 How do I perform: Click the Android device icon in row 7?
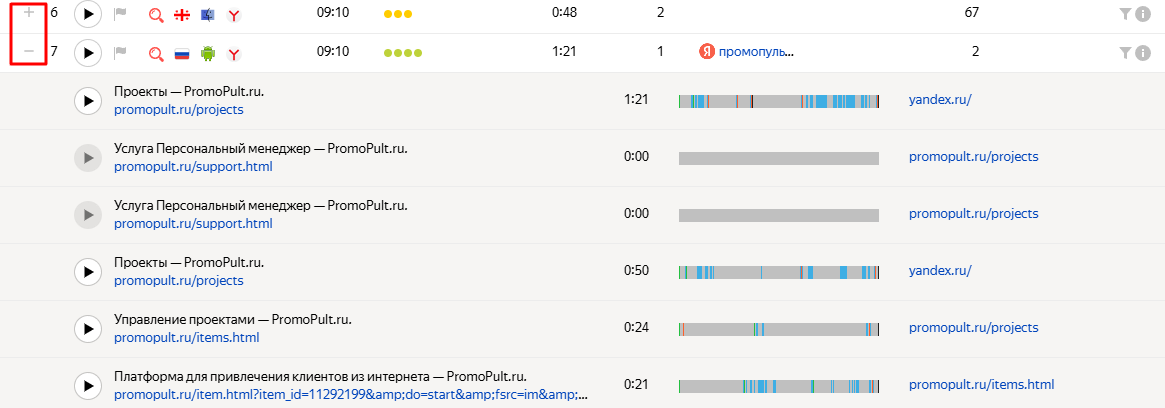207,53
